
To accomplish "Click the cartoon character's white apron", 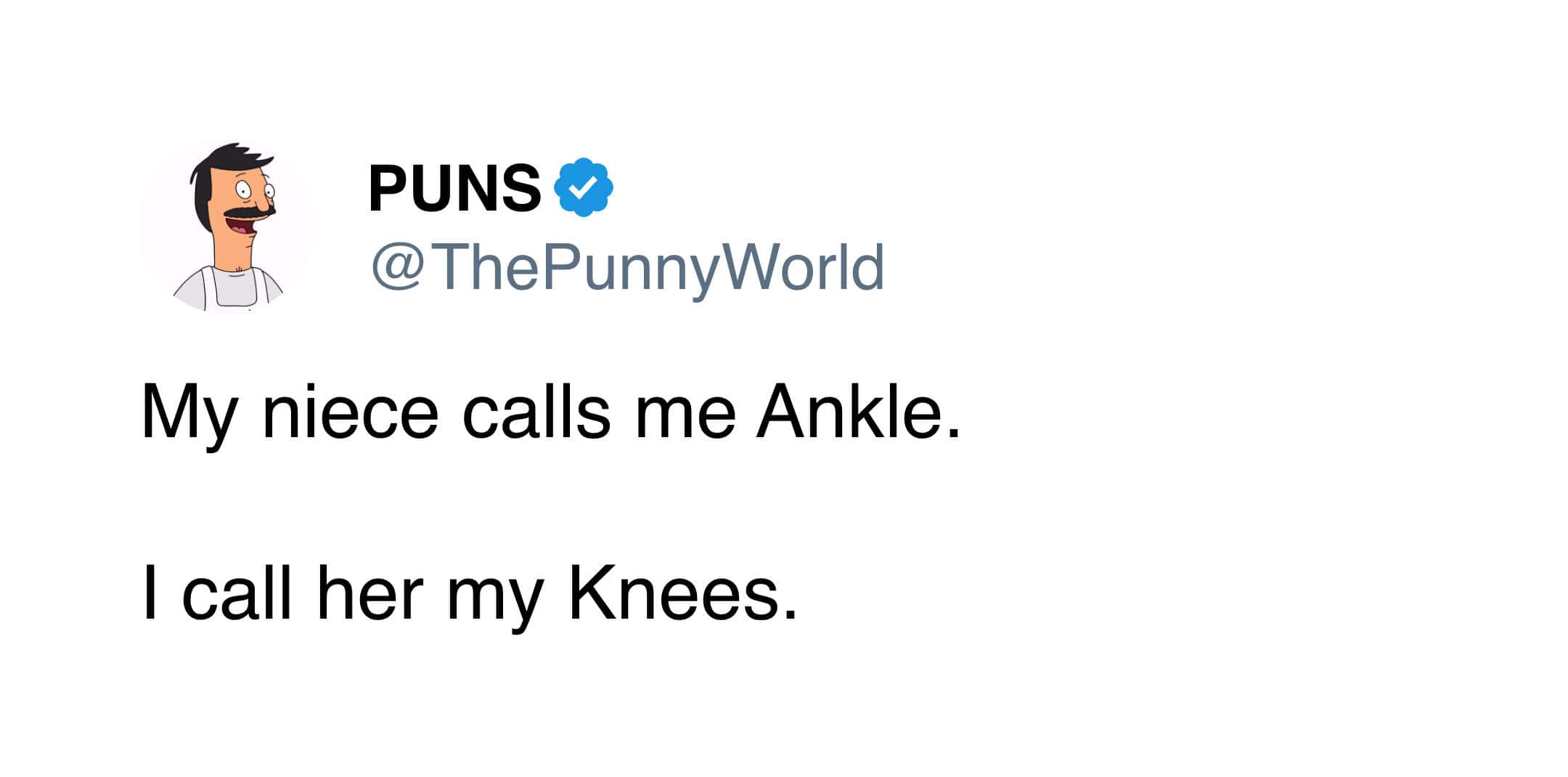I will point(233,290).
